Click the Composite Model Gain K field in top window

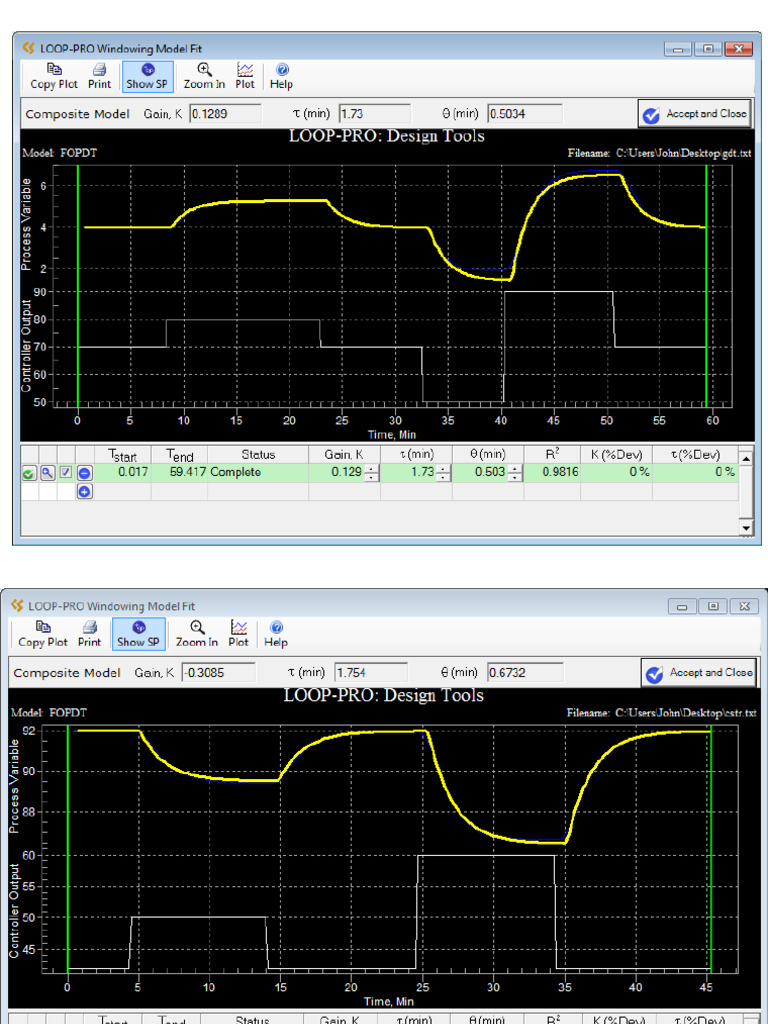225,114
